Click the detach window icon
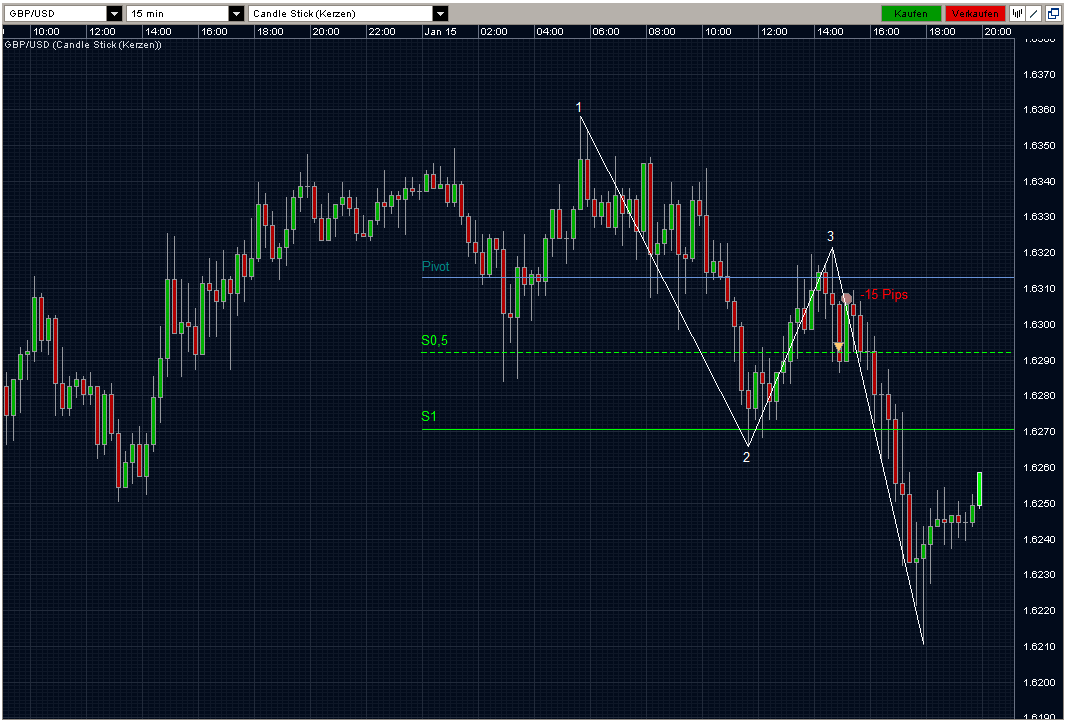 [x=1052, y=13]
